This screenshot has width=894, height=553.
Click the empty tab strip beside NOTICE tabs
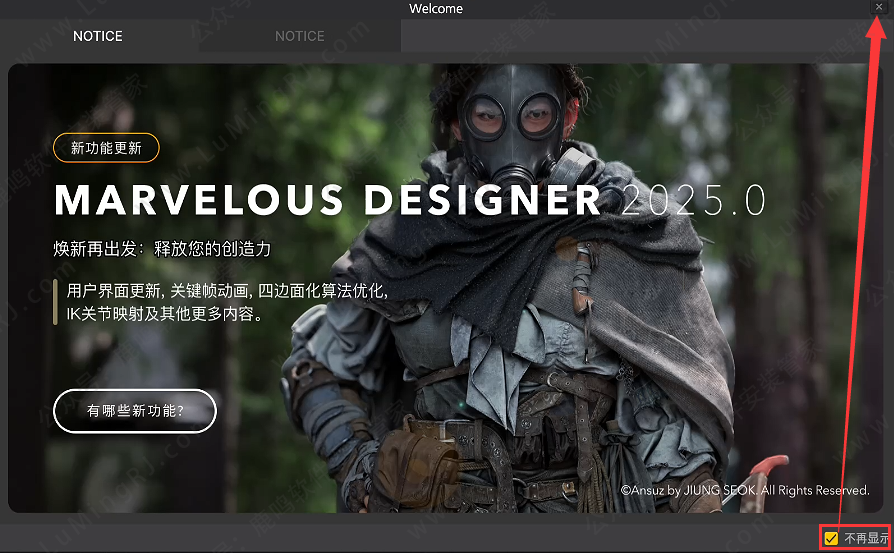pos(640,36)
